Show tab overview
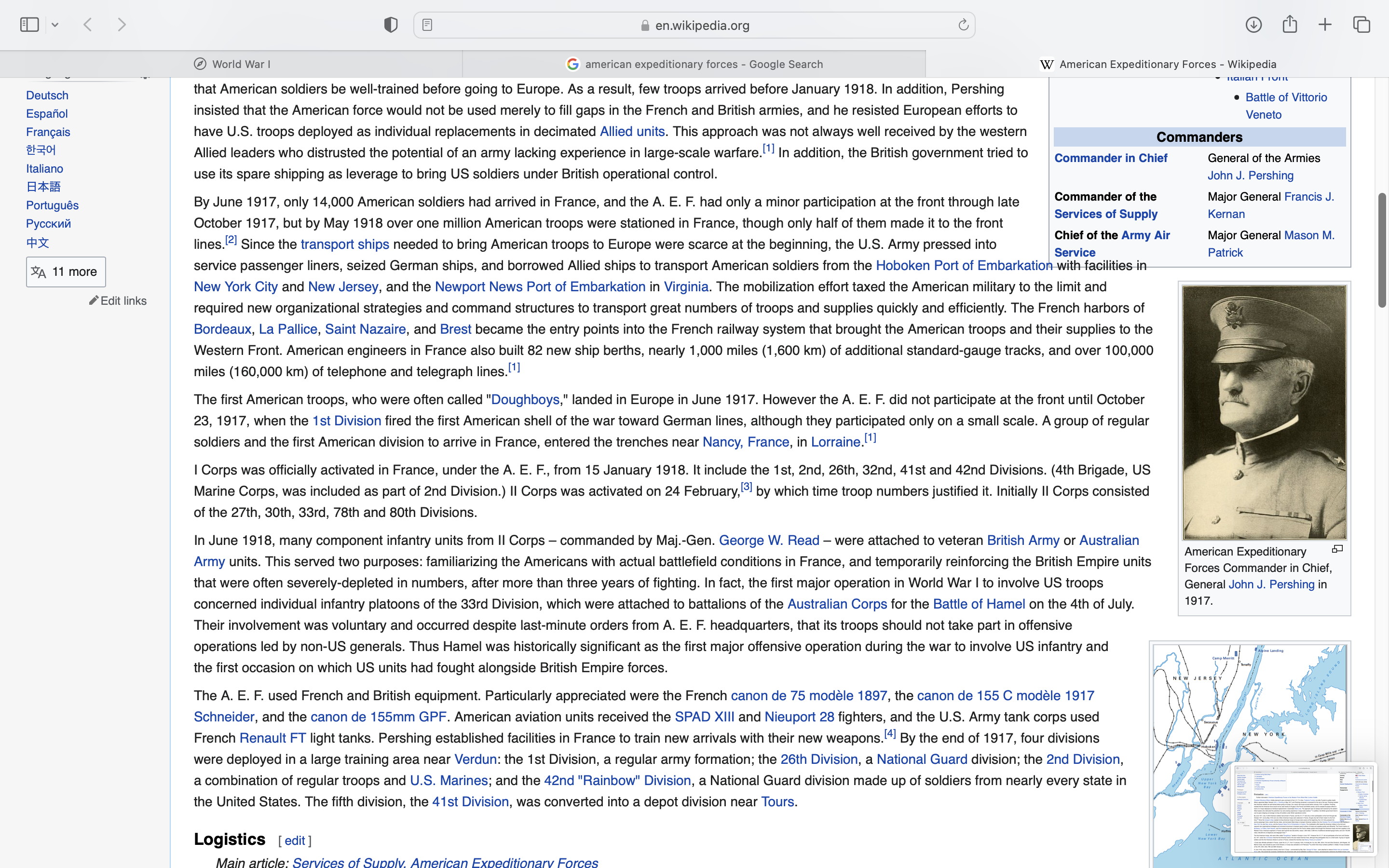1389x868 pixels. [x=1362, y=25]
